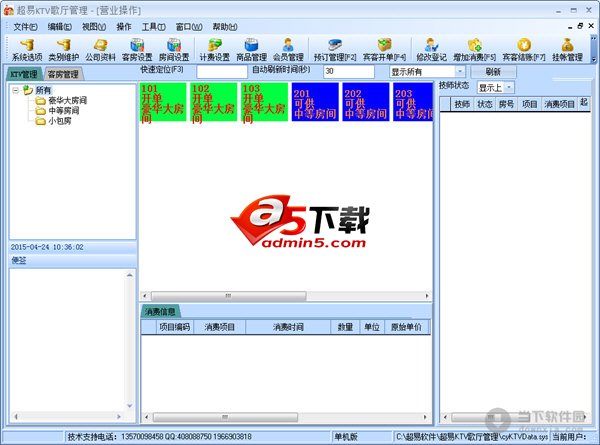This screenshot has height=445, width=600.
Task: Collapse the 所有 tree node
Action: pos(16,90)
